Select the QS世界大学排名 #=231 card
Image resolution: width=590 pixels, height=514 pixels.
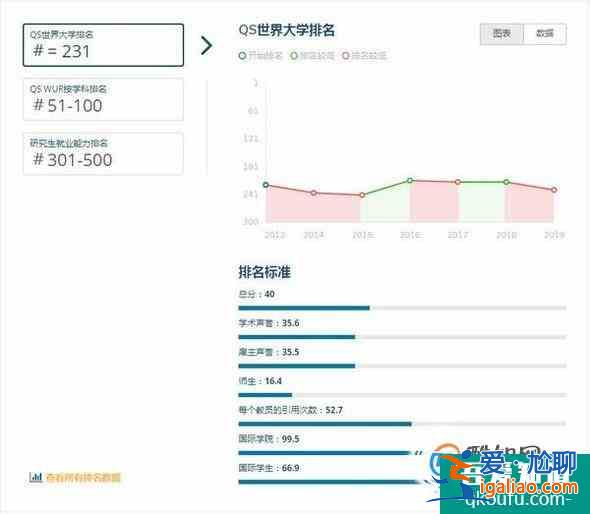point(103,45)
